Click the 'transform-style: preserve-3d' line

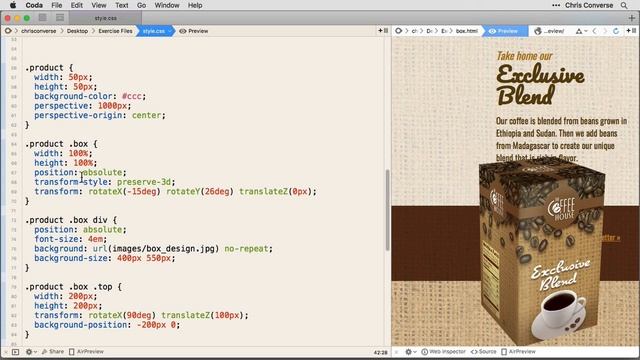(x=104, y=182)
